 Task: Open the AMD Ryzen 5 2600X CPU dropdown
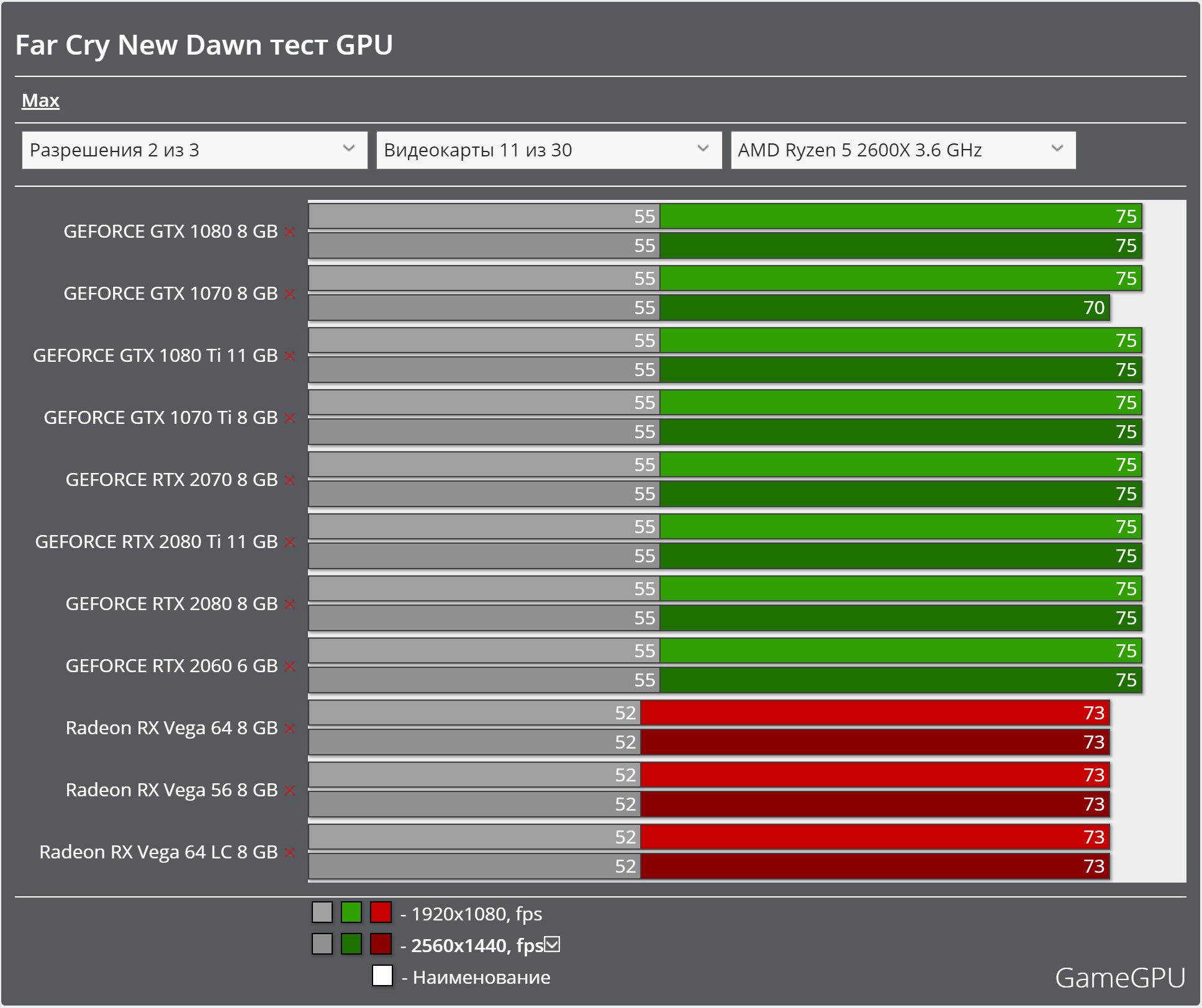903,150
